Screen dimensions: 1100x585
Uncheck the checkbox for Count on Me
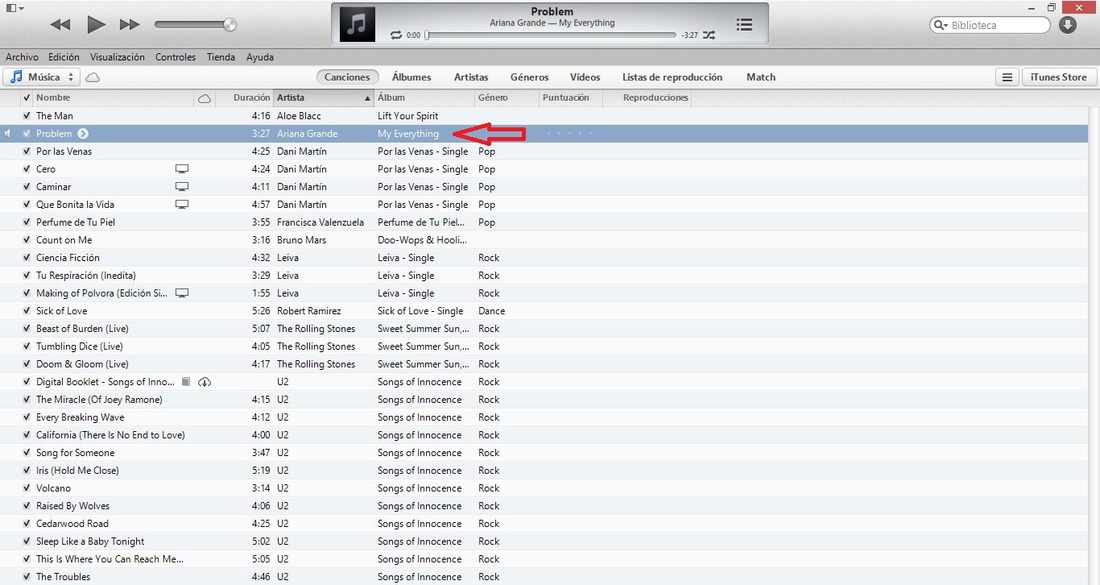coord(27,240)
